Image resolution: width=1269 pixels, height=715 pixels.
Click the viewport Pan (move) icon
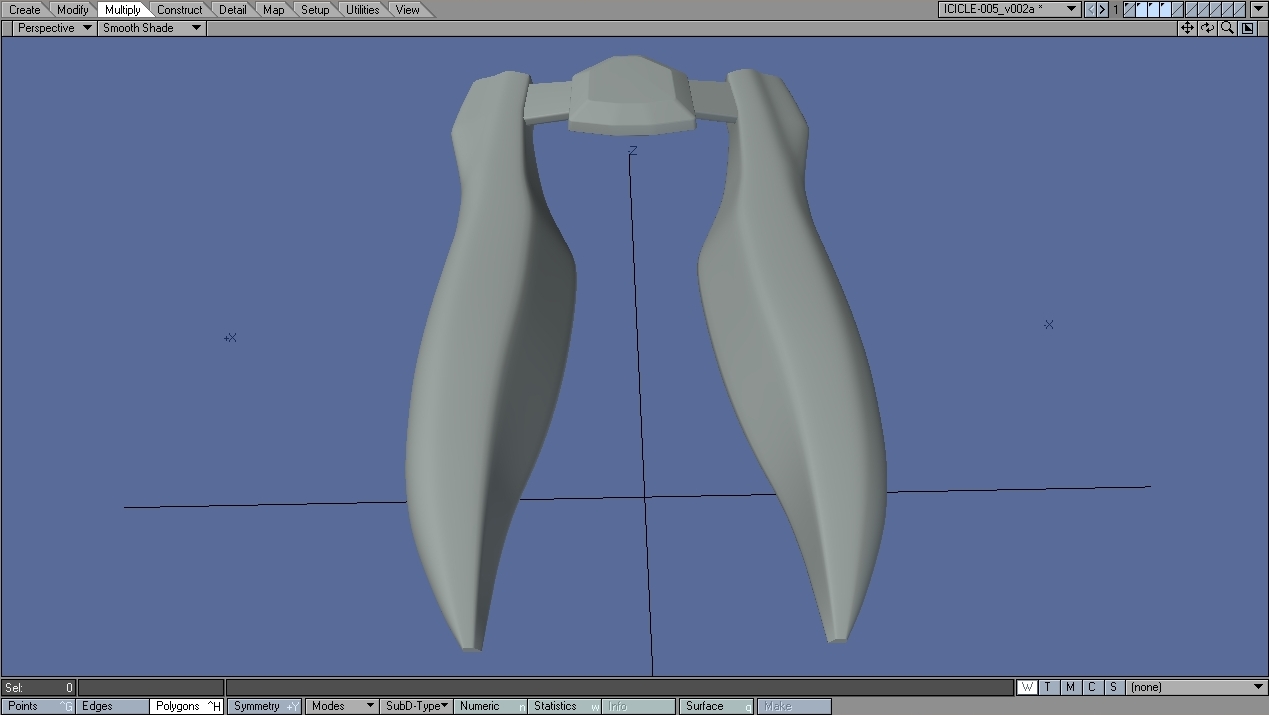[x=1187, y=28]
